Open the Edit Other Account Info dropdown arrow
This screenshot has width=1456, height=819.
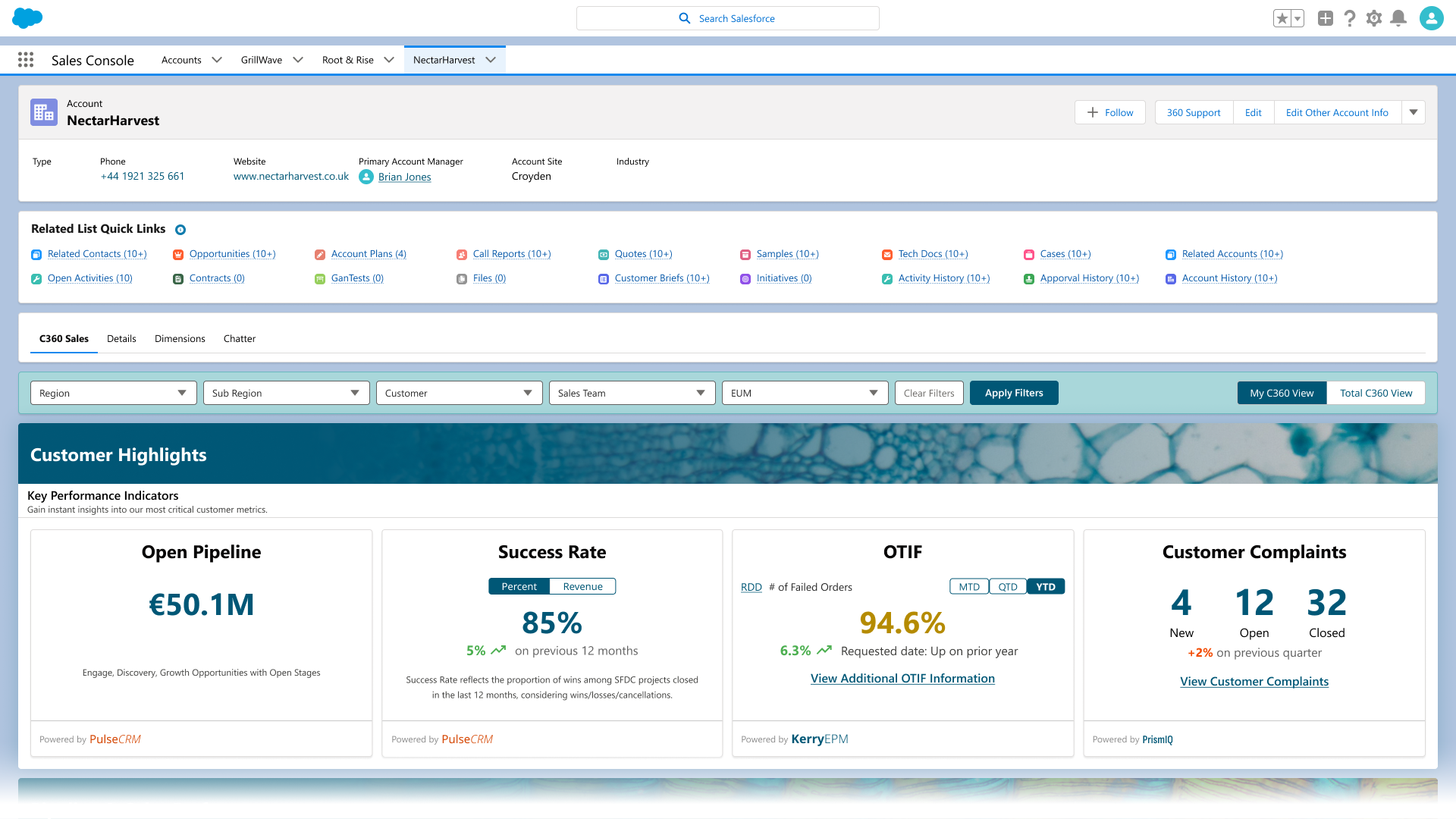(x=1413, y=112)
